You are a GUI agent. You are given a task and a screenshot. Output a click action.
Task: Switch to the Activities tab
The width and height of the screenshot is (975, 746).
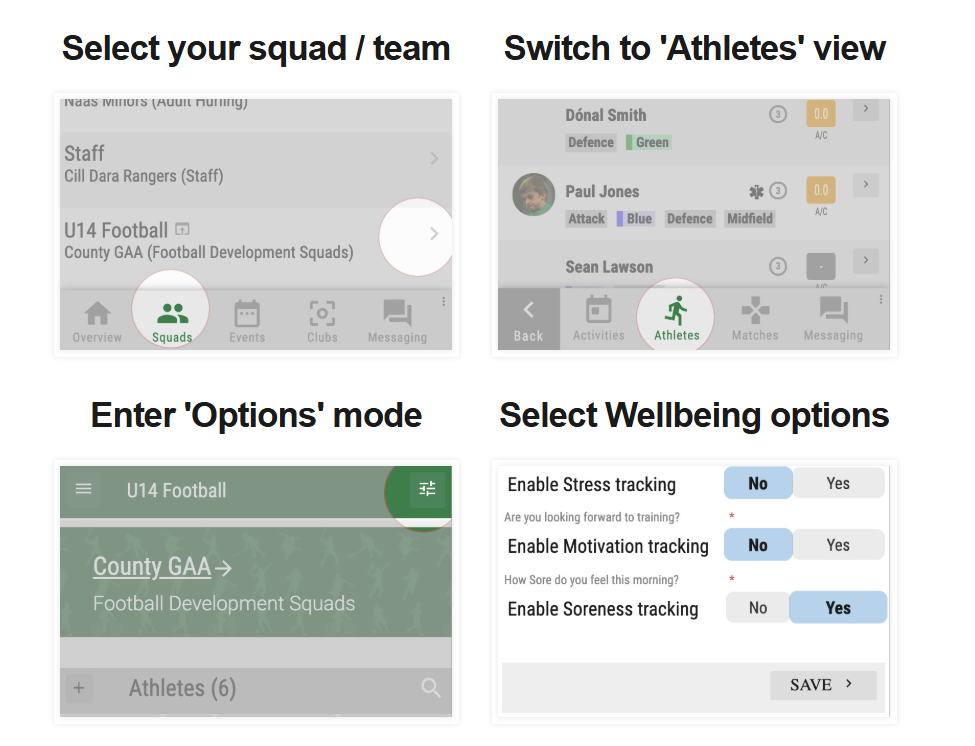point(598,319)
